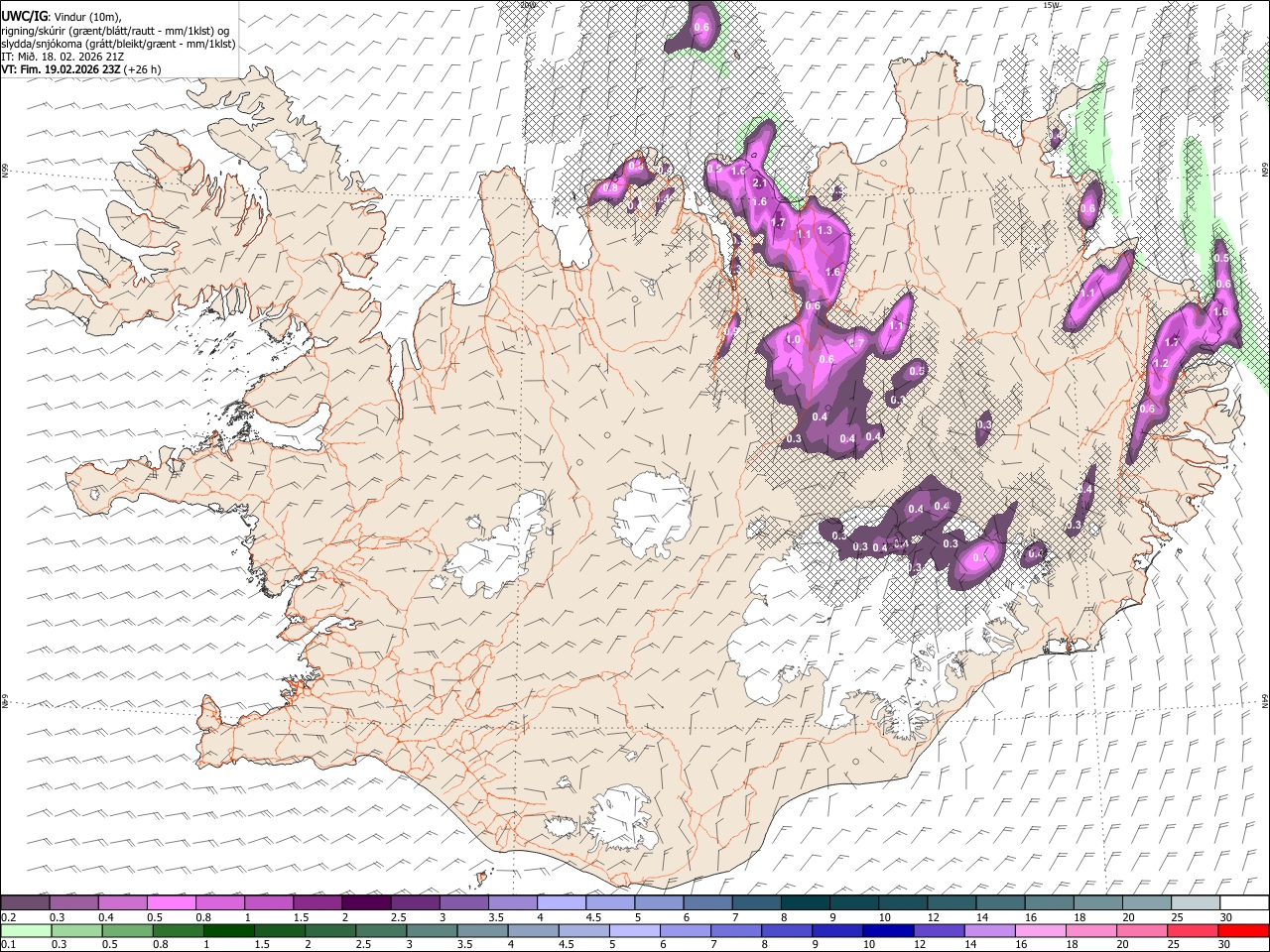This screenshot has width=1270, height=952.
Task: Click the 'rigning/skúrir' legend description line
Action: [x=115, y=29]
